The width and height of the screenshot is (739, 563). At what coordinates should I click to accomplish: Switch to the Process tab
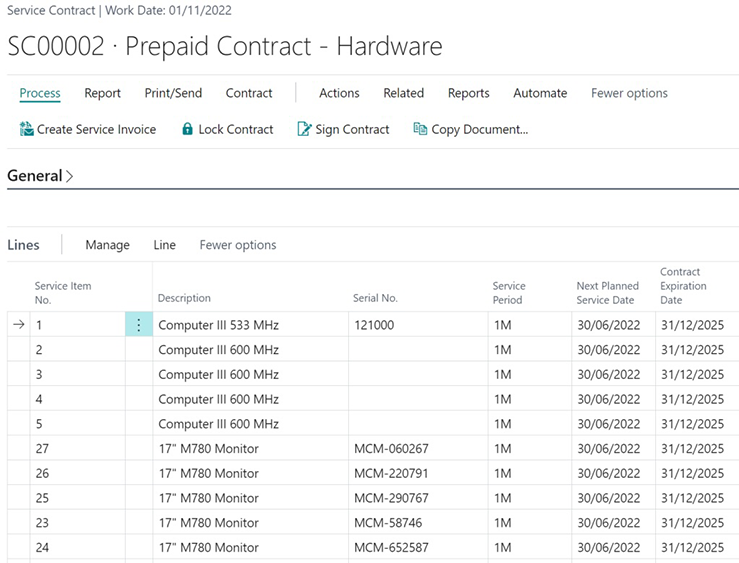click(40, 93)
